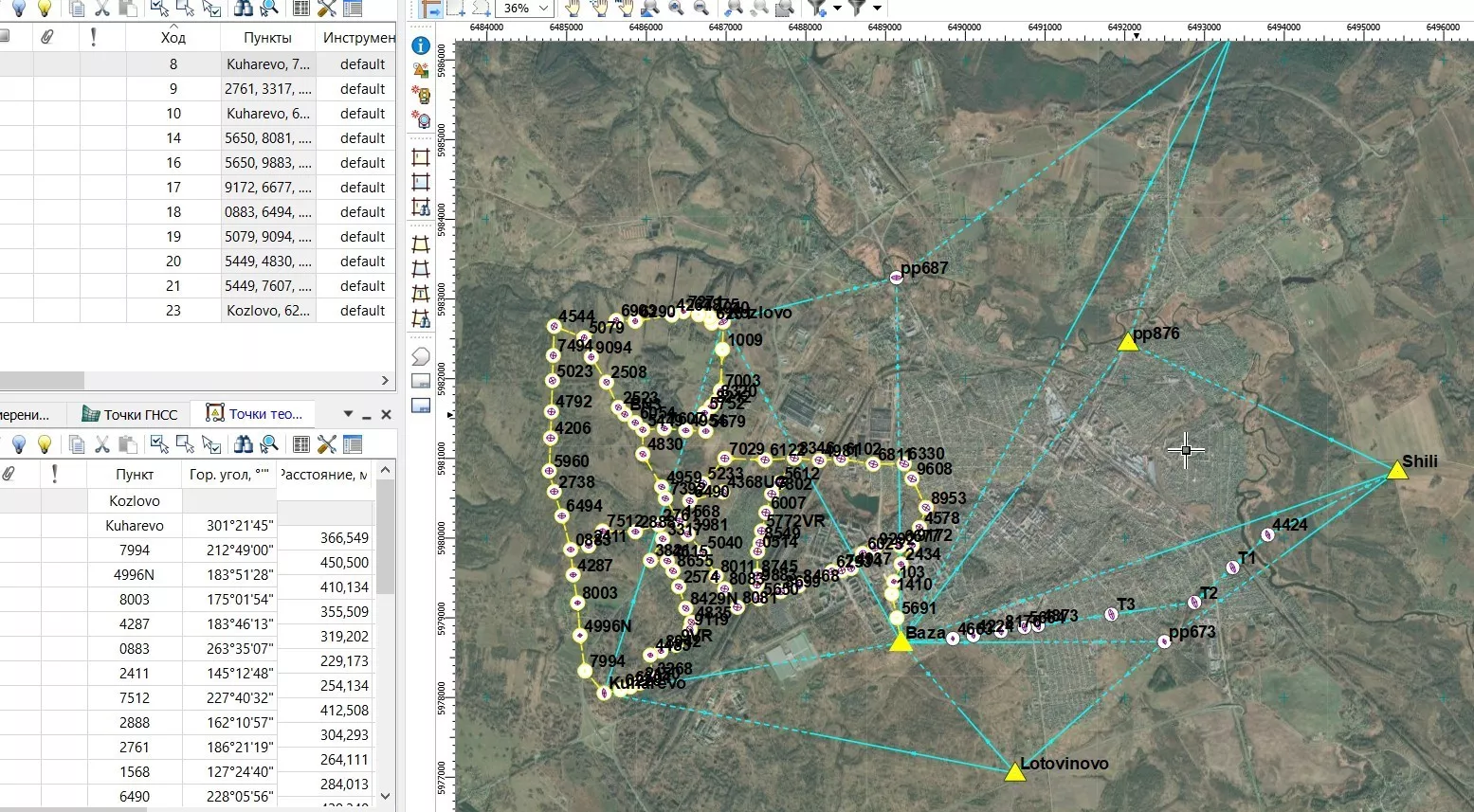Click the Гор. угол column header
The image size is (1474, 812).
tap(228, 474)
